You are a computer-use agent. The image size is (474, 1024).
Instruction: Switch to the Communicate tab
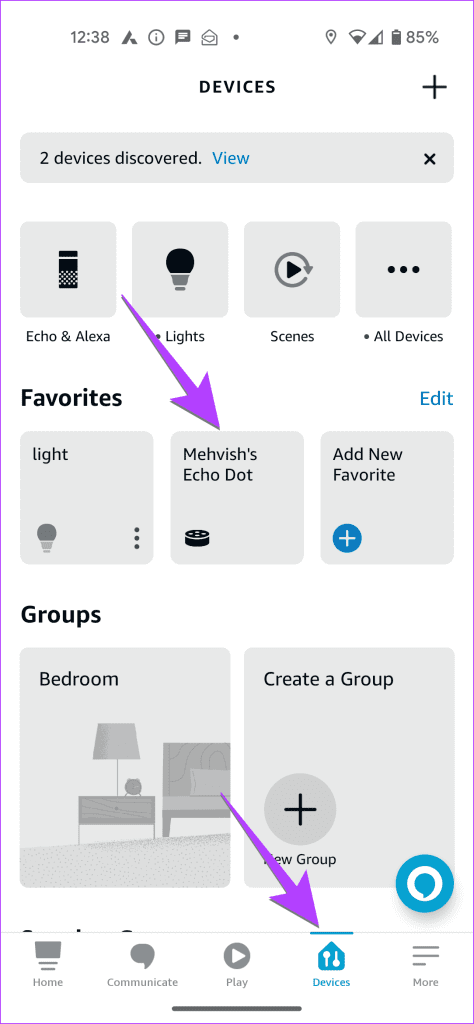pos(142,965)
